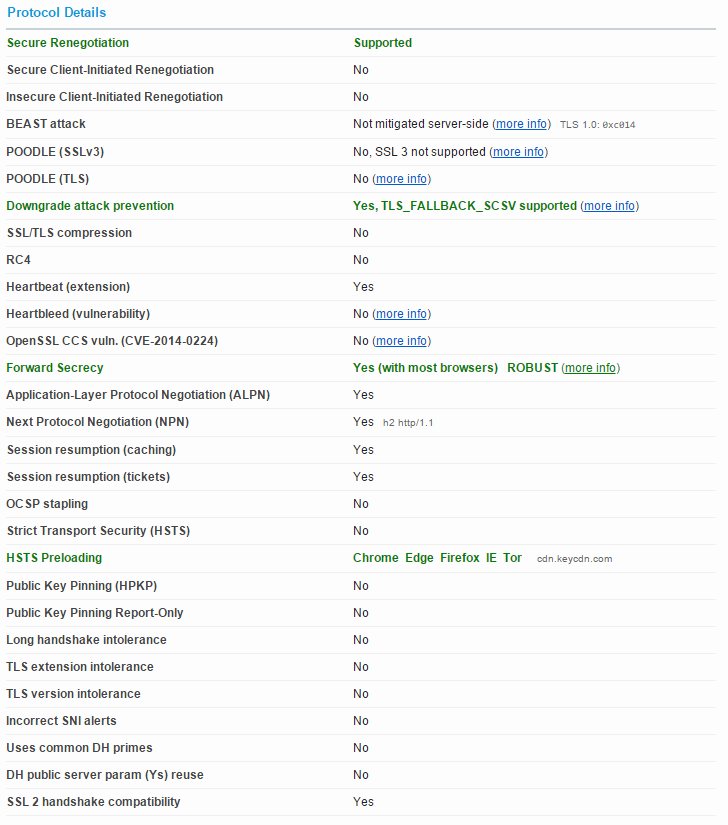Click TLS version intolerance label

(73, 694)
